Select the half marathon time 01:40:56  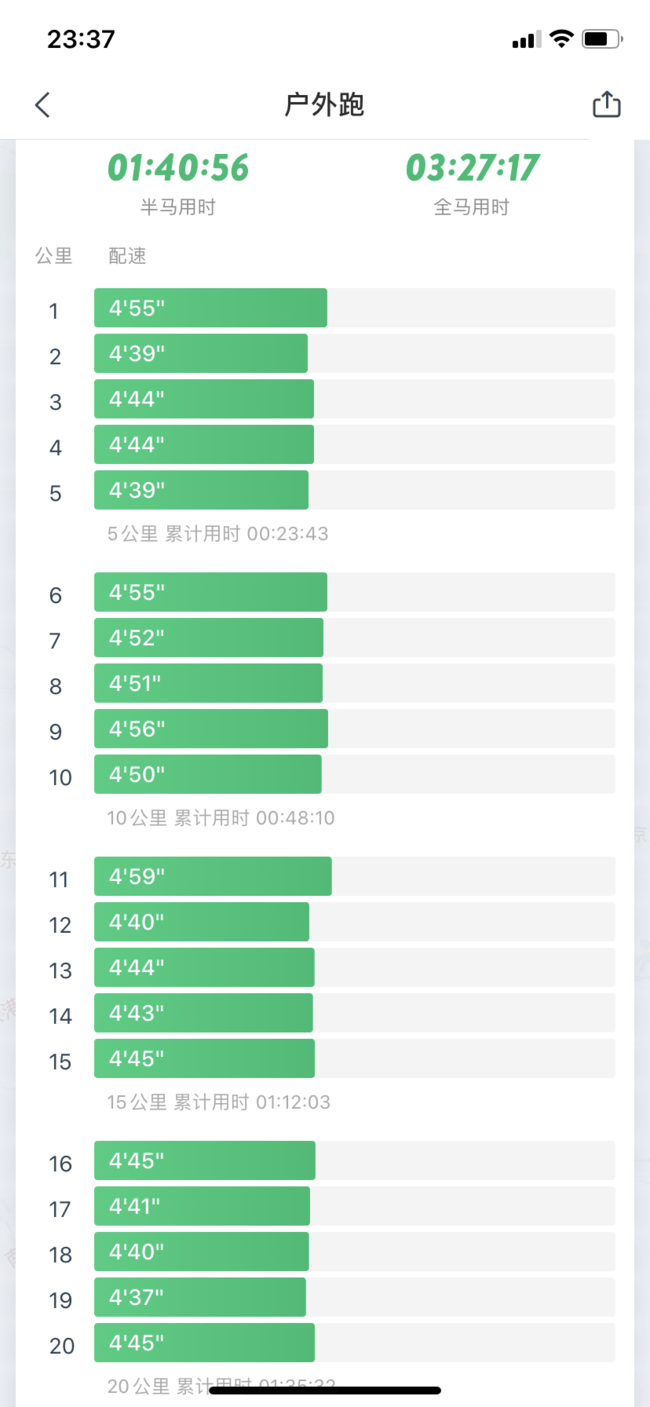point(178,167)
